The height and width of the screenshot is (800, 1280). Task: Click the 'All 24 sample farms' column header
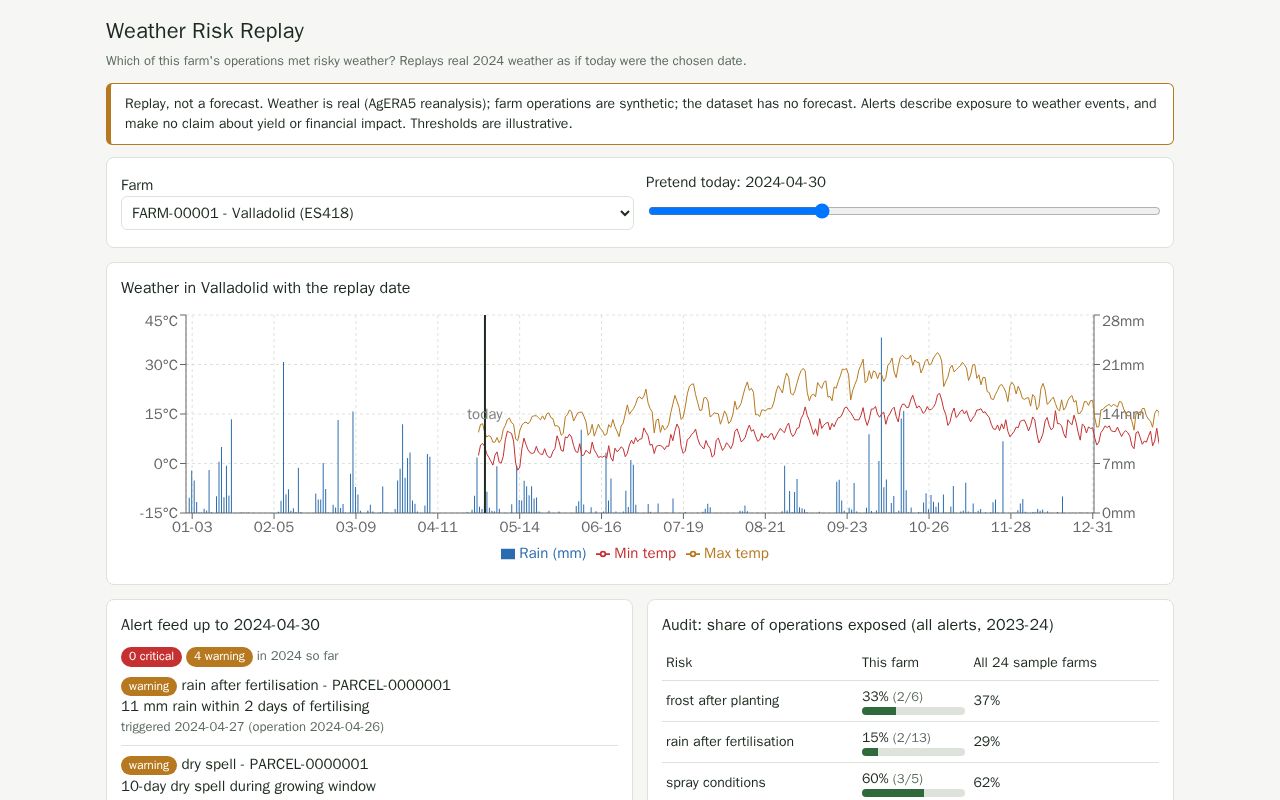click(x=1035, y=663)
